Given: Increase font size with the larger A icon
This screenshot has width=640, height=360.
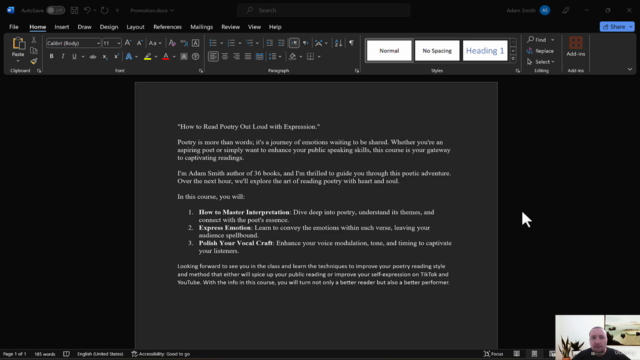Looking at the screenshot, I should pos(128,43).
